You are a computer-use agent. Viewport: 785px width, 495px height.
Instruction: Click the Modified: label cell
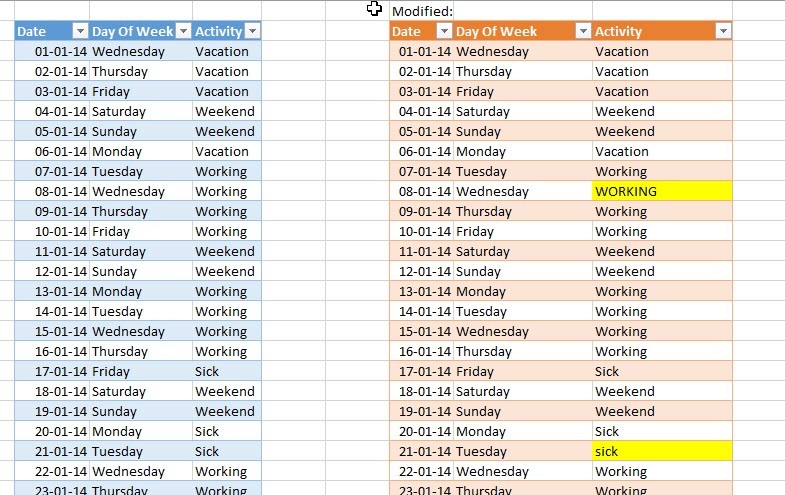422,11
